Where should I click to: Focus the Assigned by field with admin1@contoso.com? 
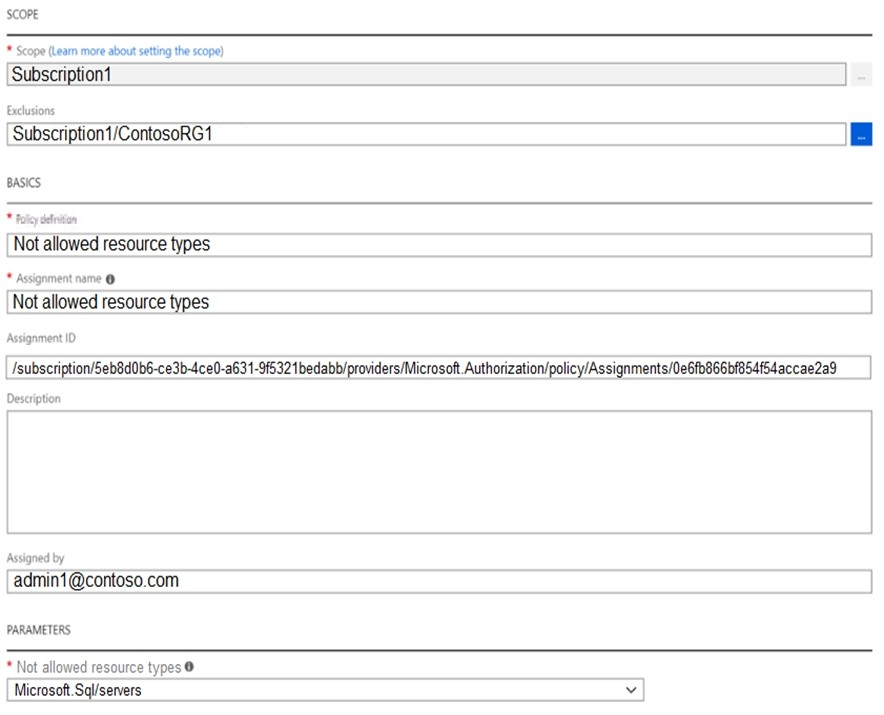coord(438,581)
